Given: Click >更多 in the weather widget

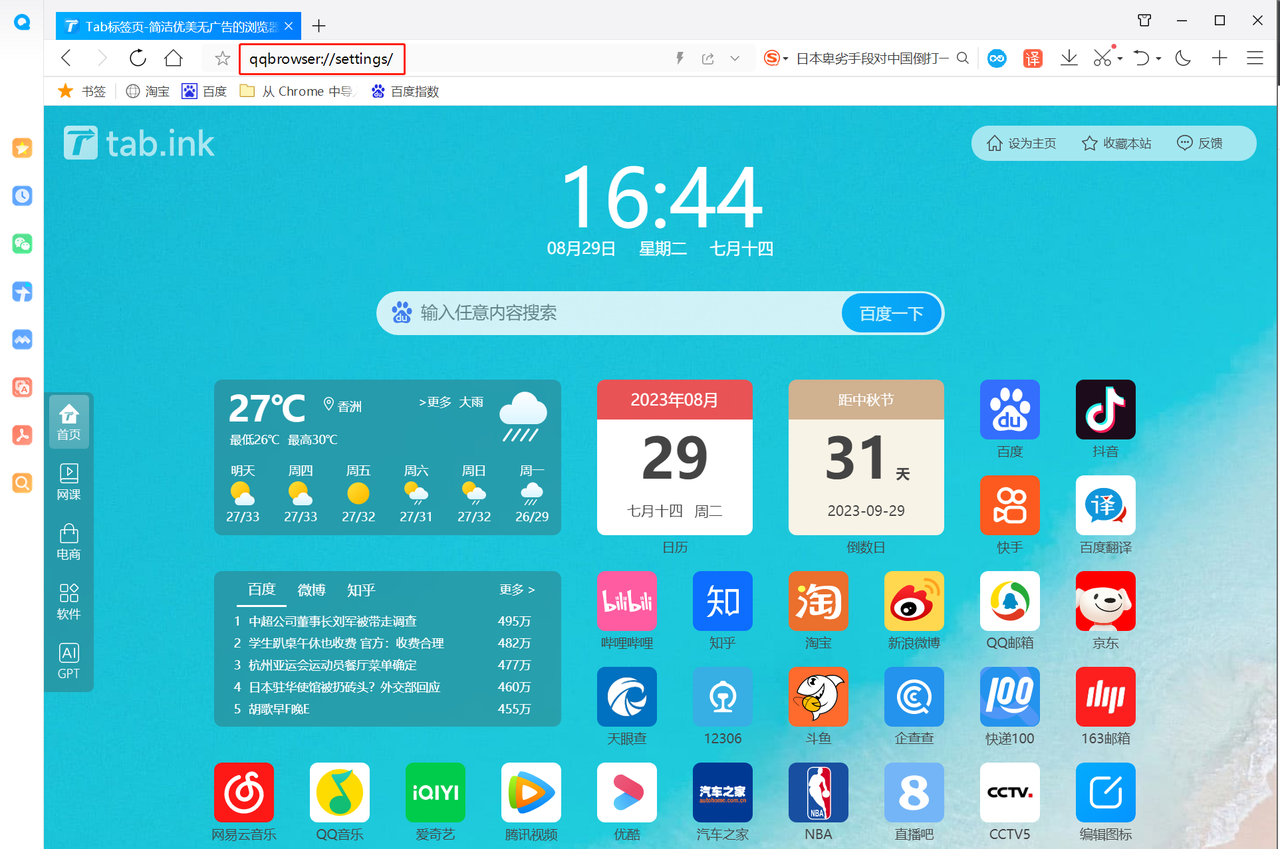Looking at the screenshot, I should 435,403.
